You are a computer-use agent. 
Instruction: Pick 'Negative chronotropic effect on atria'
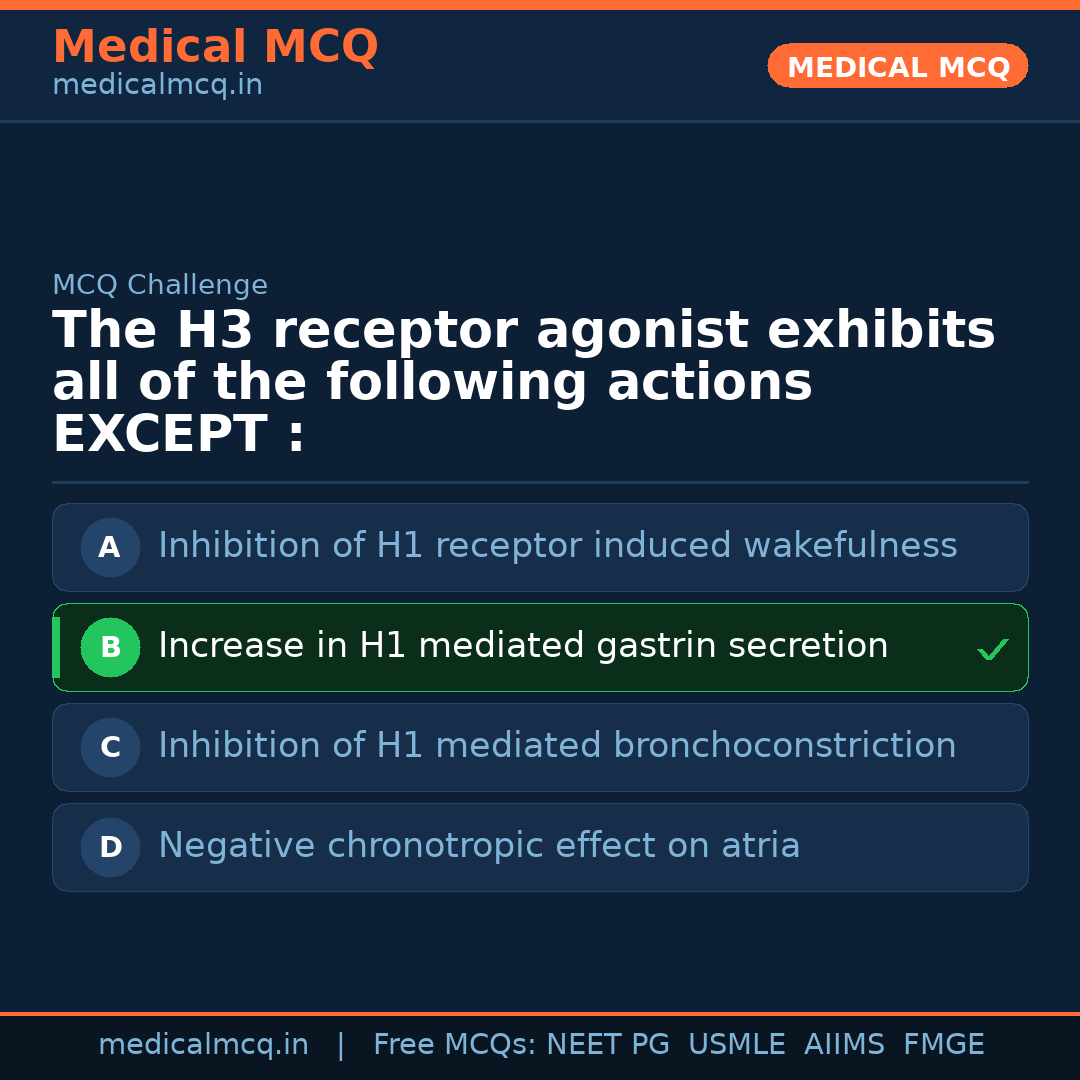(x=479, y=846)
